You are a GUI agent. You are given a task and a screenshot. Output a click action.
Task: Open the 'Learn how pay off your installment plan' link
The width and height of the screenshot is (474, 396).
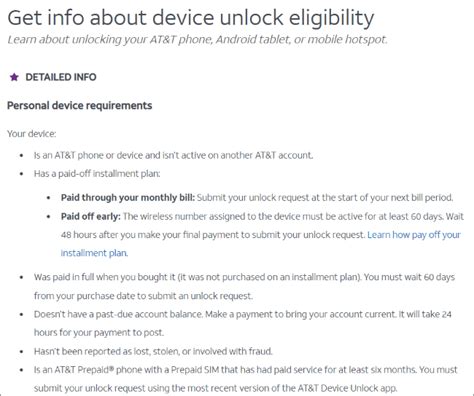click(414, 235)
